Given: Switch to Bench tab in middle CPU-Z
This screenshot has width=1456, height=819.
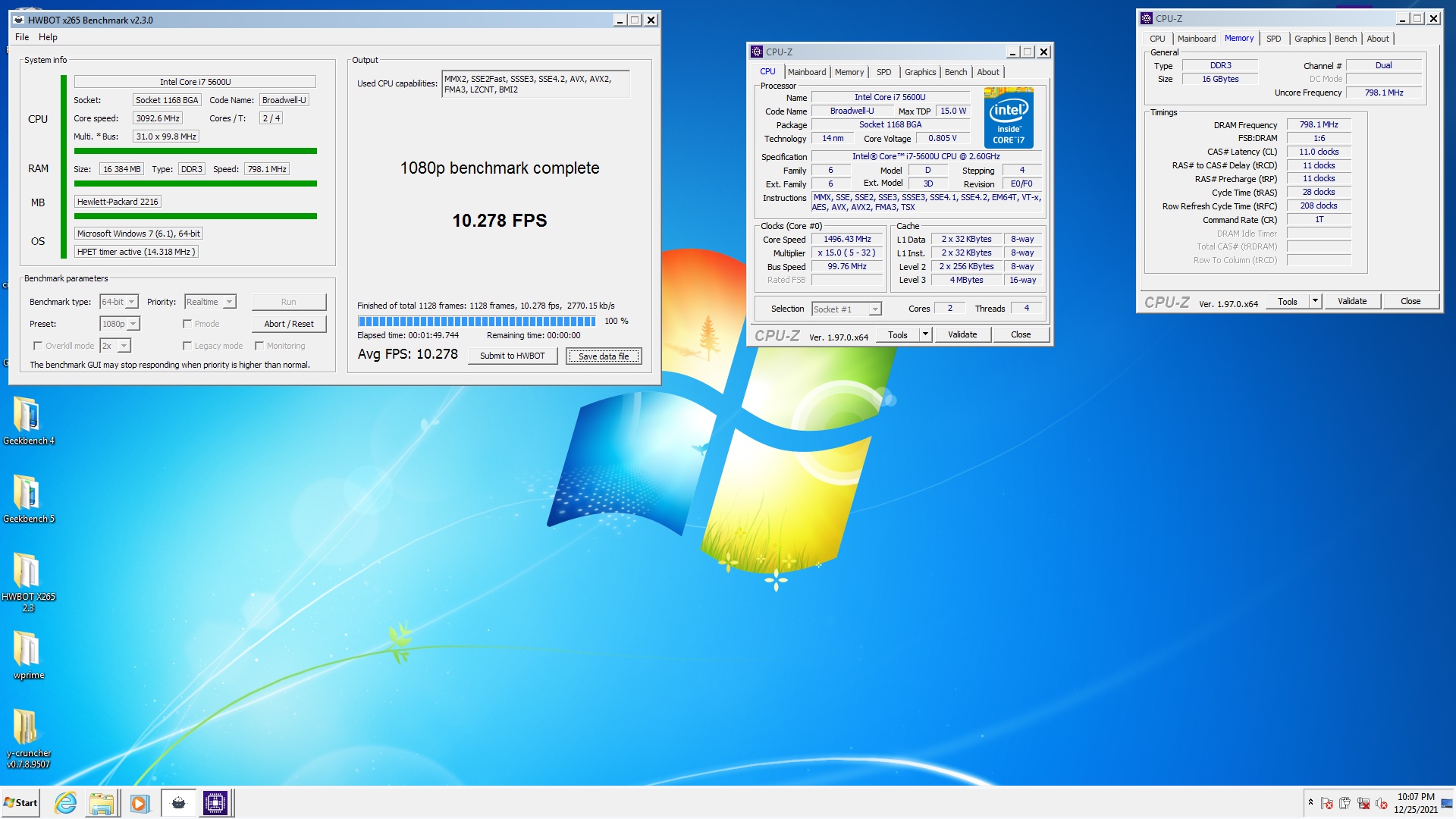Looking at the screenshot, I should pyautogui.click(x=955, y=72).
